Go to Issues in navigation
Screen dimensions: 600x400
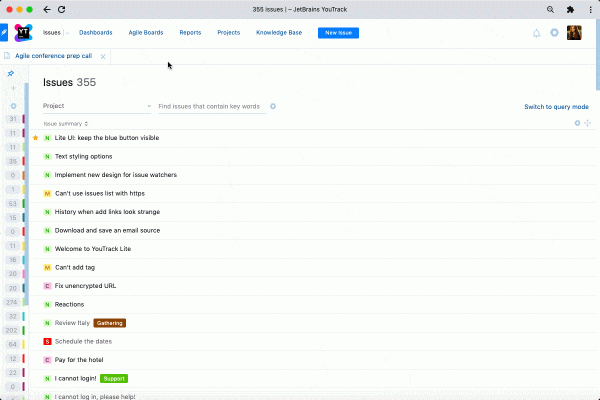[x=52, y=33]
